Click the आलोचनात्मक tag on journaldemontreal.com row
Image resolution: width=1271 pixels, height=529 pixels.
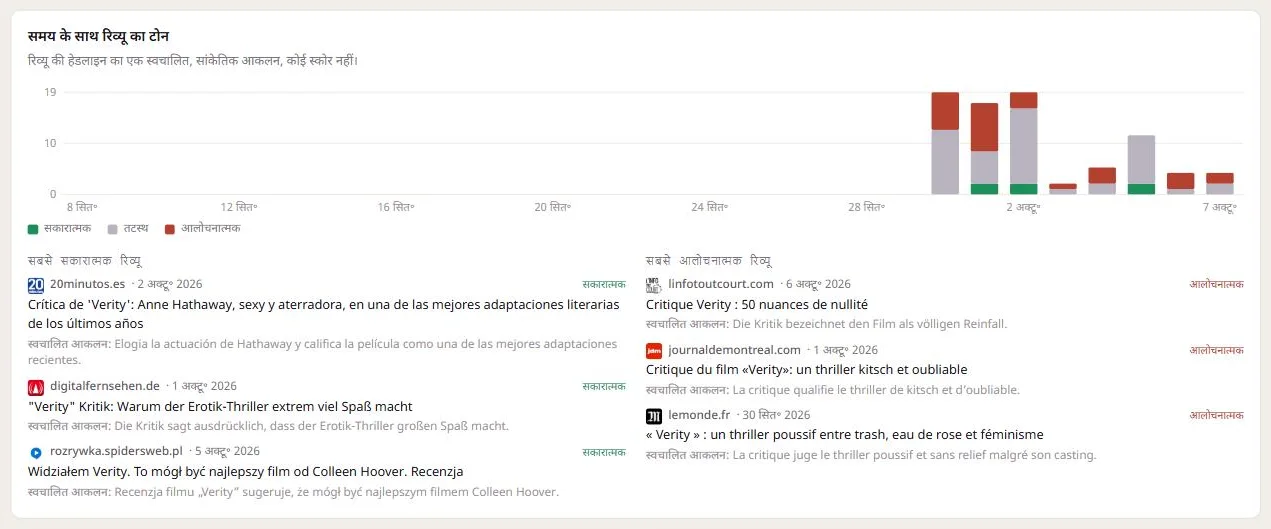coord(1216,350)
